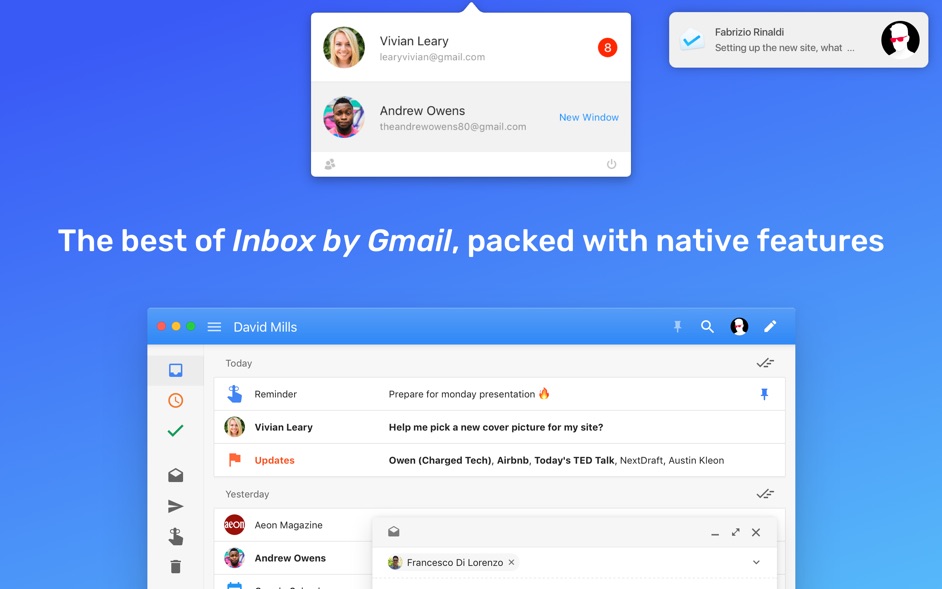Open search in the mail window header
The image size is (942, 589).
[x=707, y=326]
